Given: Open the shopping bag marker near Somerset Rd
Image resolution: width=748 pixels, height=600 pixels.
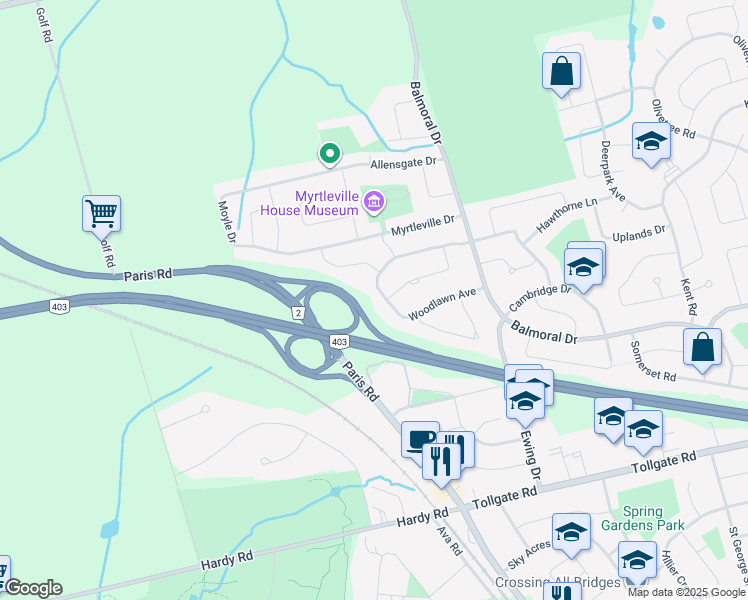Looking at the screenshot, I should tap(702, 348).
